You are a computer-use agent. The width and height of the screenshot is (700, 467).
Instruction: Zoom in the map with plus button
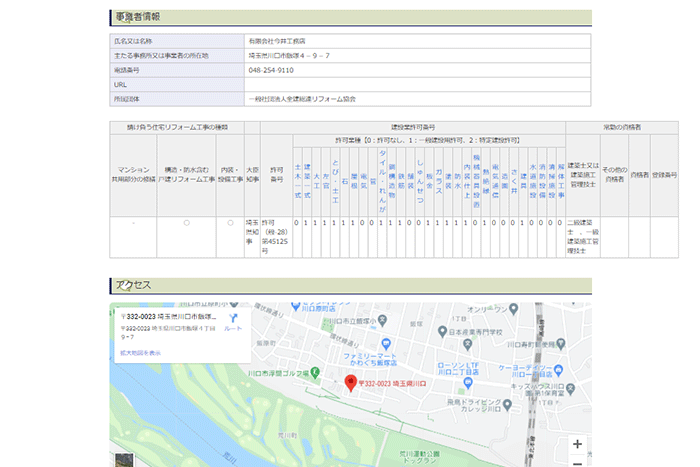[577, 443]
